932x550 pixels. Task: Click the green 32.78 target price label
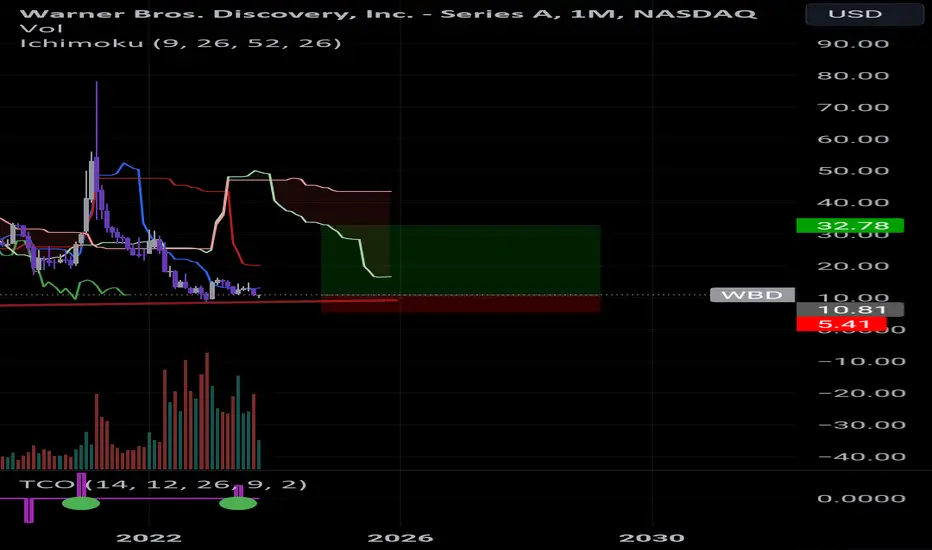[850, 225]
